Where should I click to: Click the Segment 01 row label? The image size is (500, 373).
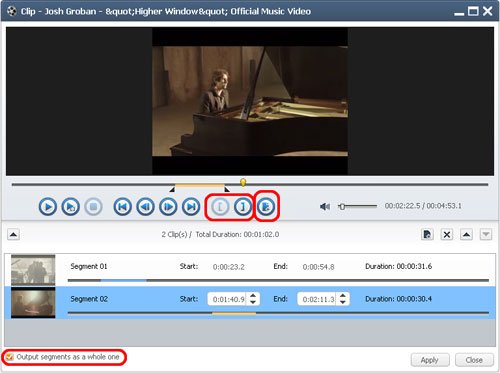click(x=89, y=266)
